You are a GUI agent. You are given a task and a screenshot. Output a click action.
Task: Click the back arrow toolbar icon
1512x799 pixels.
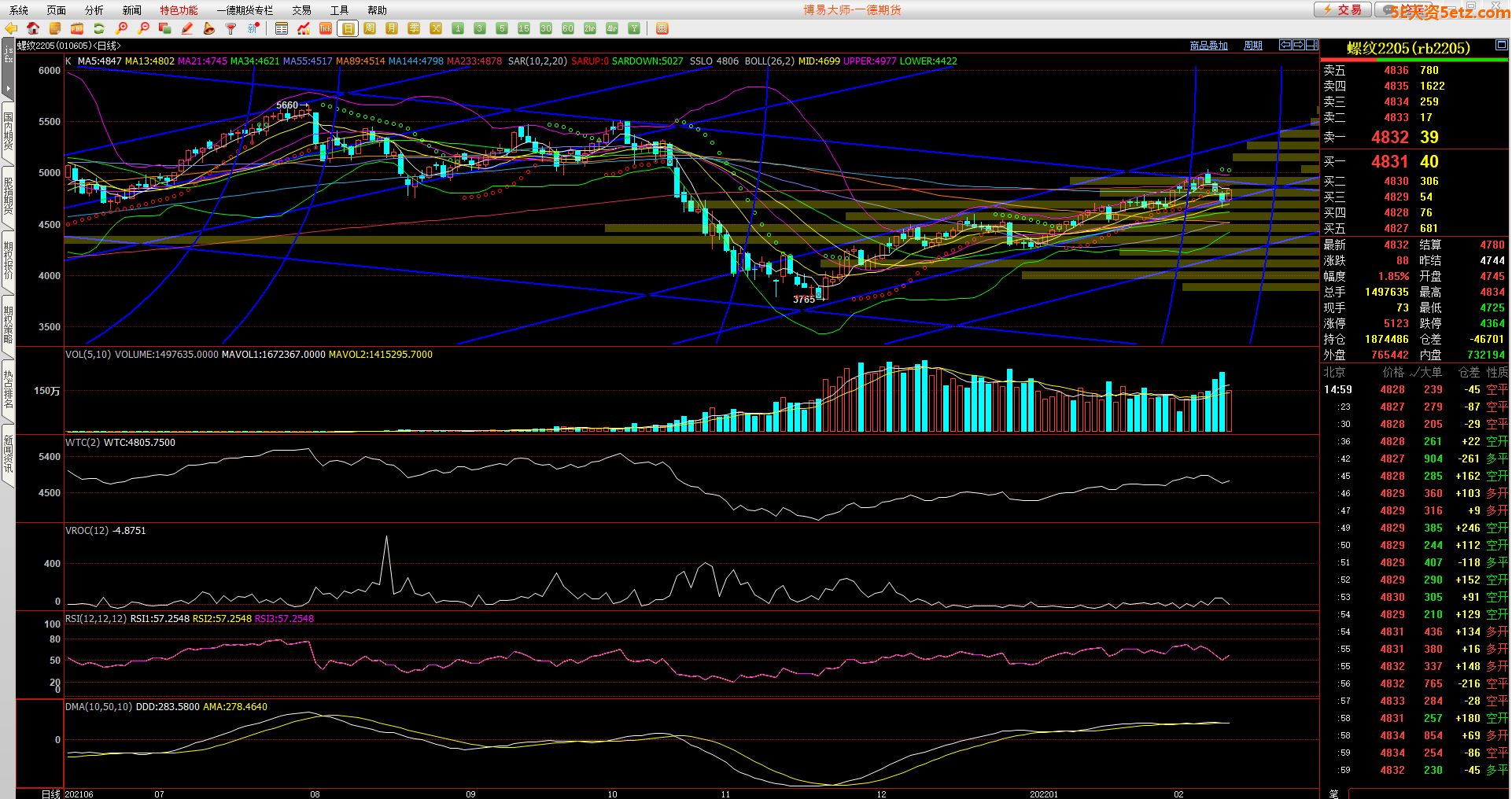(11, 28)
